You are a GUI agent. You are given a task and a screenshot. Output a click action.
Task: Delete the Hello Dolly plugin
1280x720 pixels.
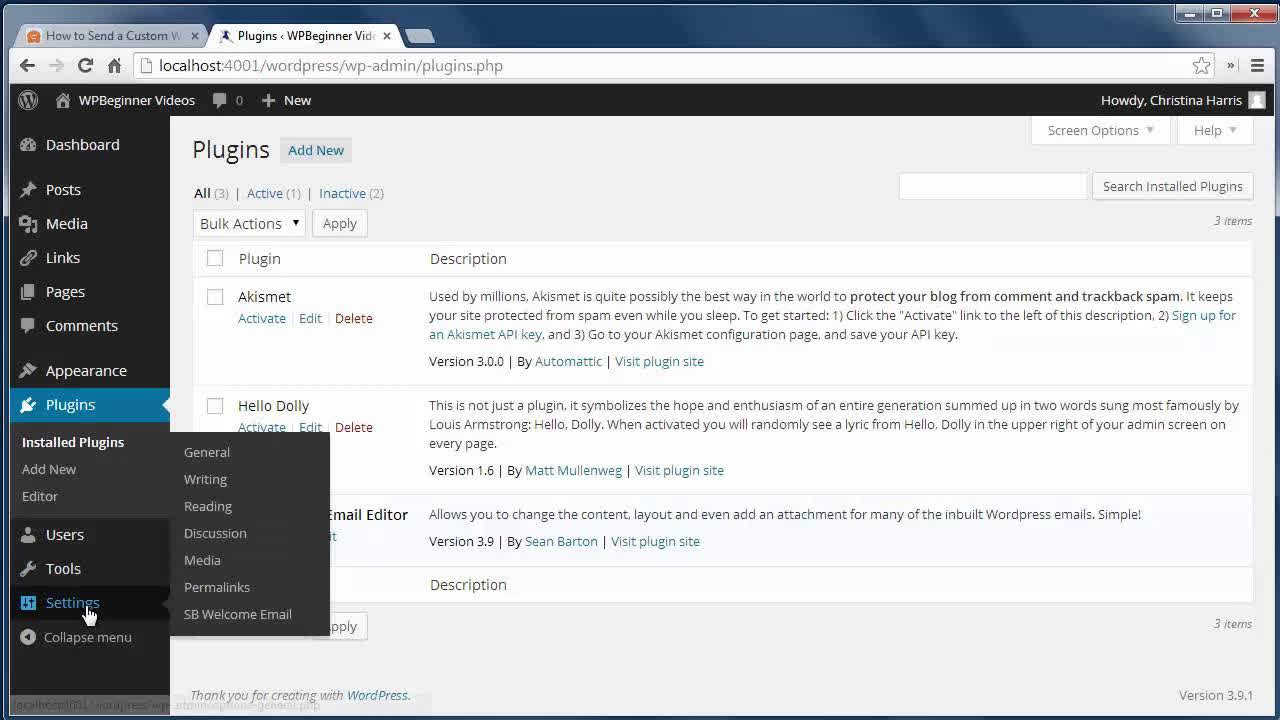[353, 427]
